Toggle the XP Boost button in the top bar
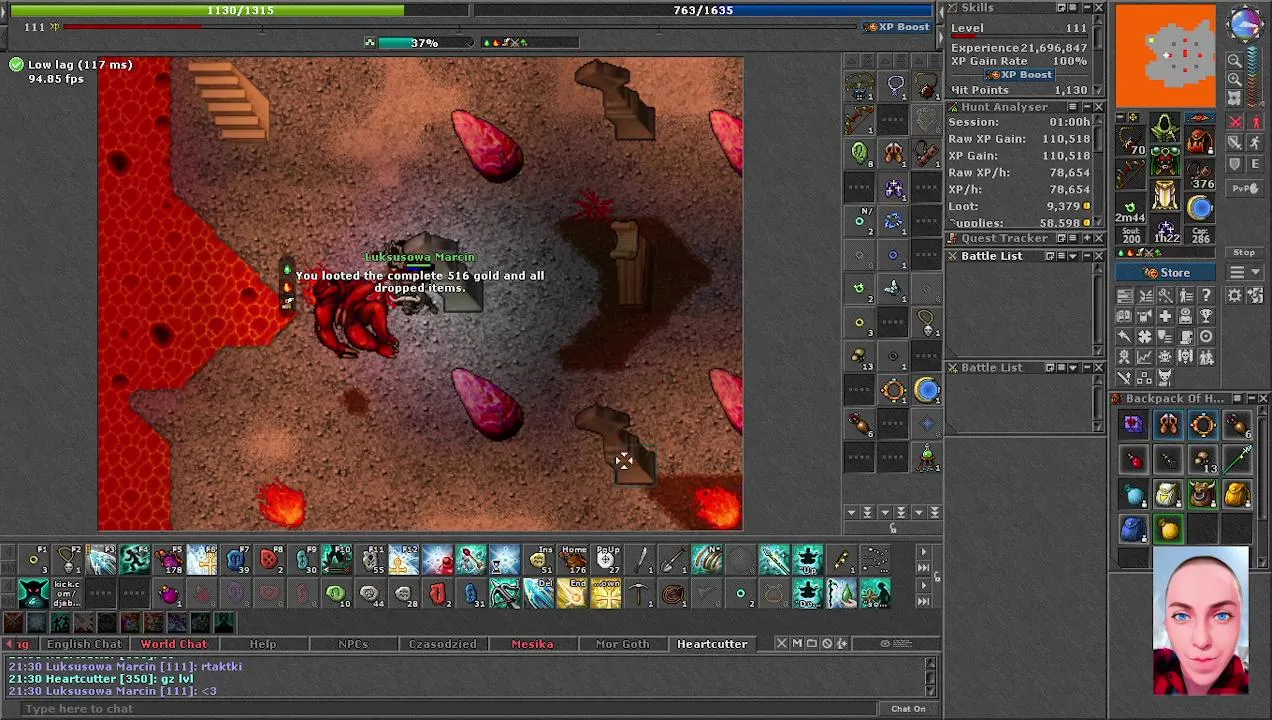Screen dimensions: 1272x720 (898, 27)
